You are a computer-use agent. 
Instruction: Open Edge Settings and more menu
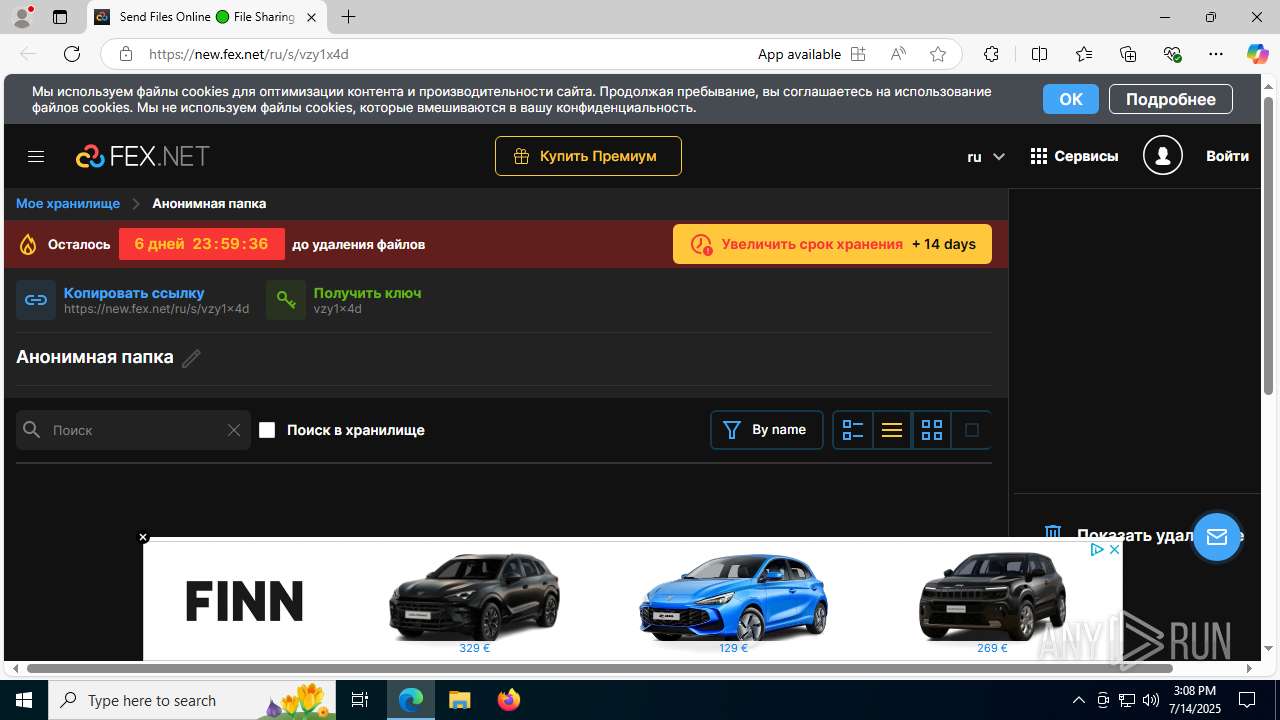pyautogui.click(x=1216, y=54)
